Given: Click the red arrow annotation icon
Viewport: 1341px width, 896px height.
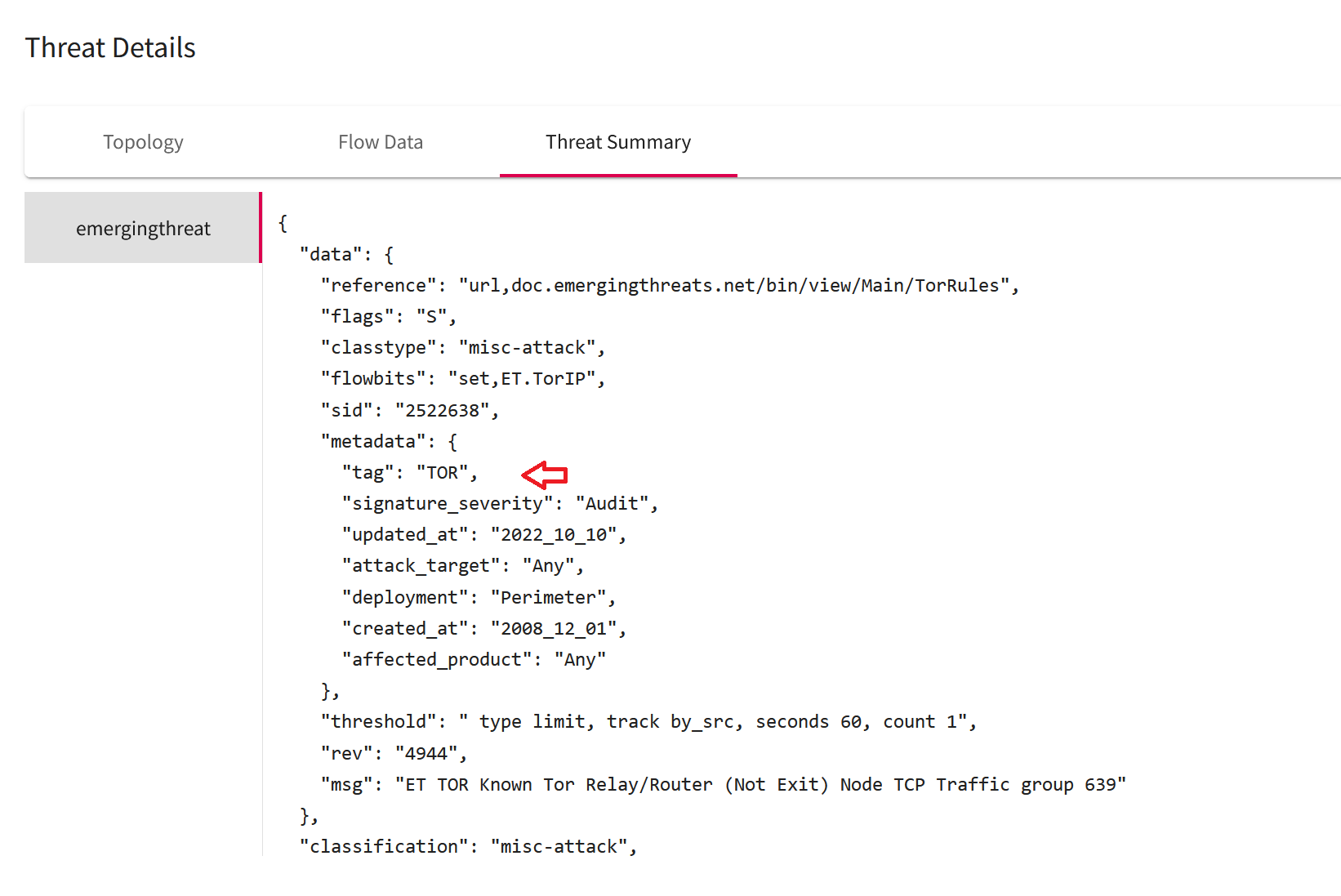Looking at the screenshot, I should 545,474.
